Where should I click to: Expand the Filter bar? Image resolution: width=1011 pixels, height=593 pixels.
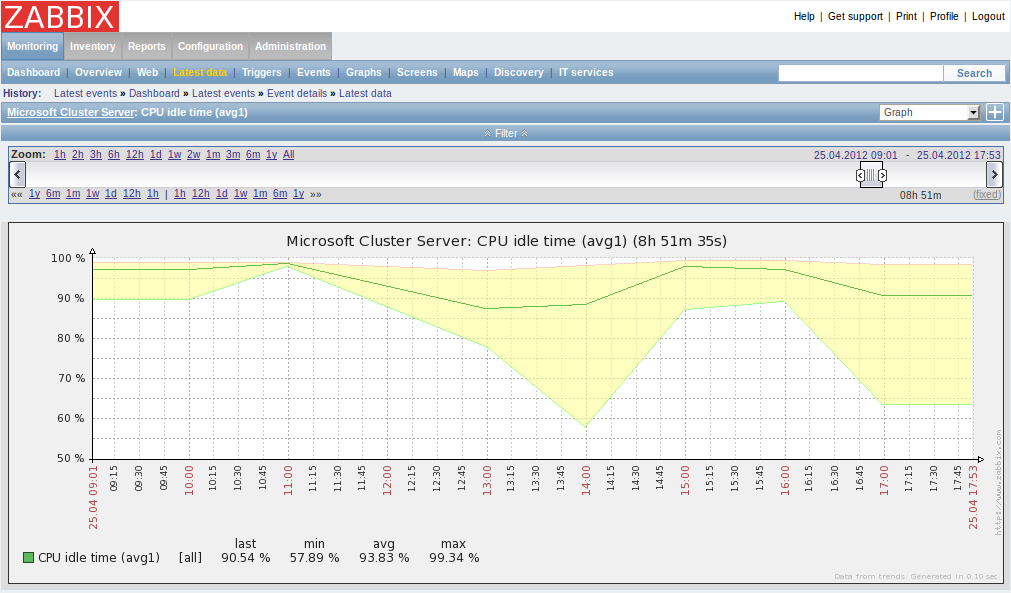tap(506, 133)
